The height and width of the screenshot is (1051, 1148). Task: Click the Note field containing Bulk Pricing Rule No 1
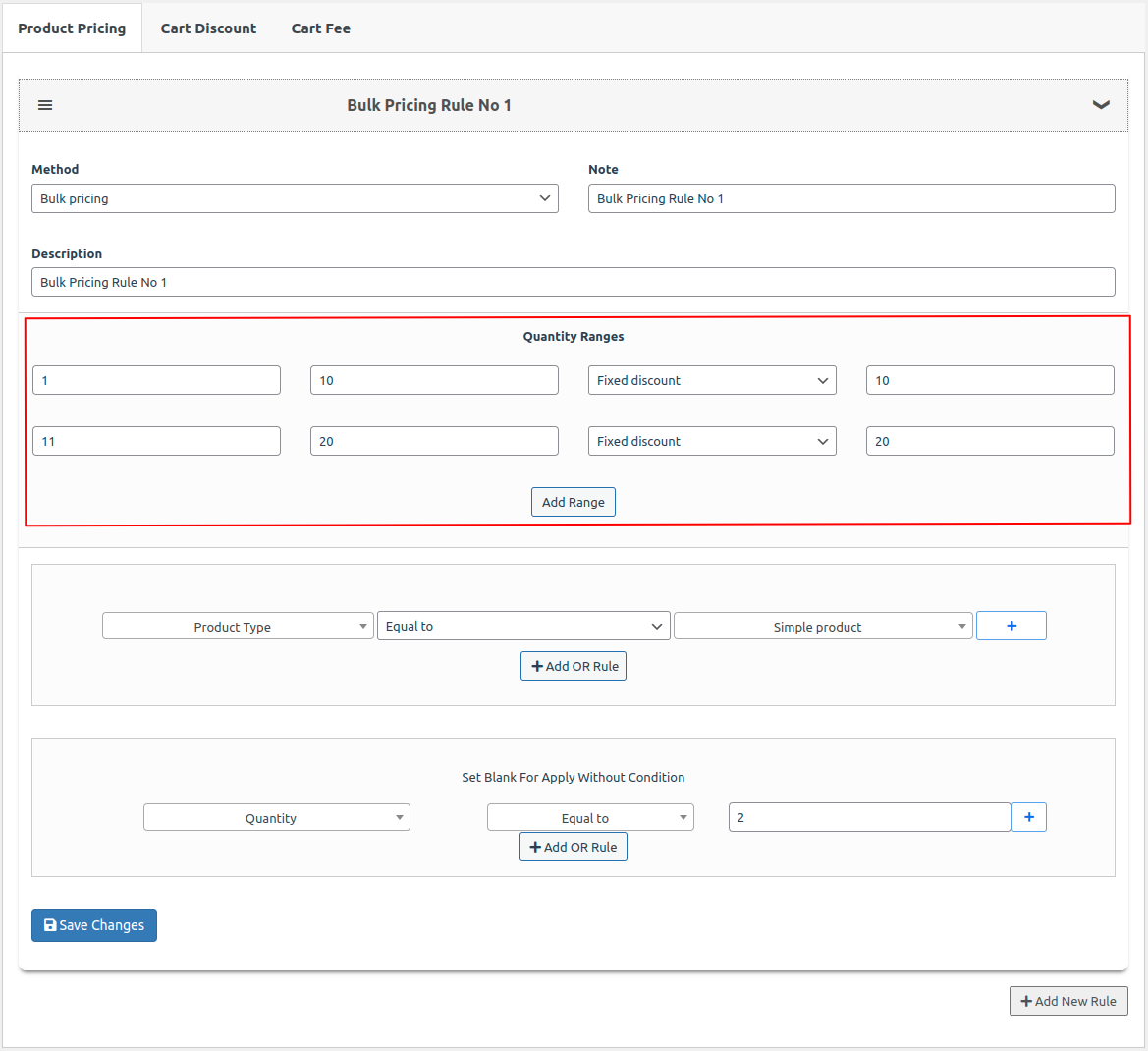850,197
